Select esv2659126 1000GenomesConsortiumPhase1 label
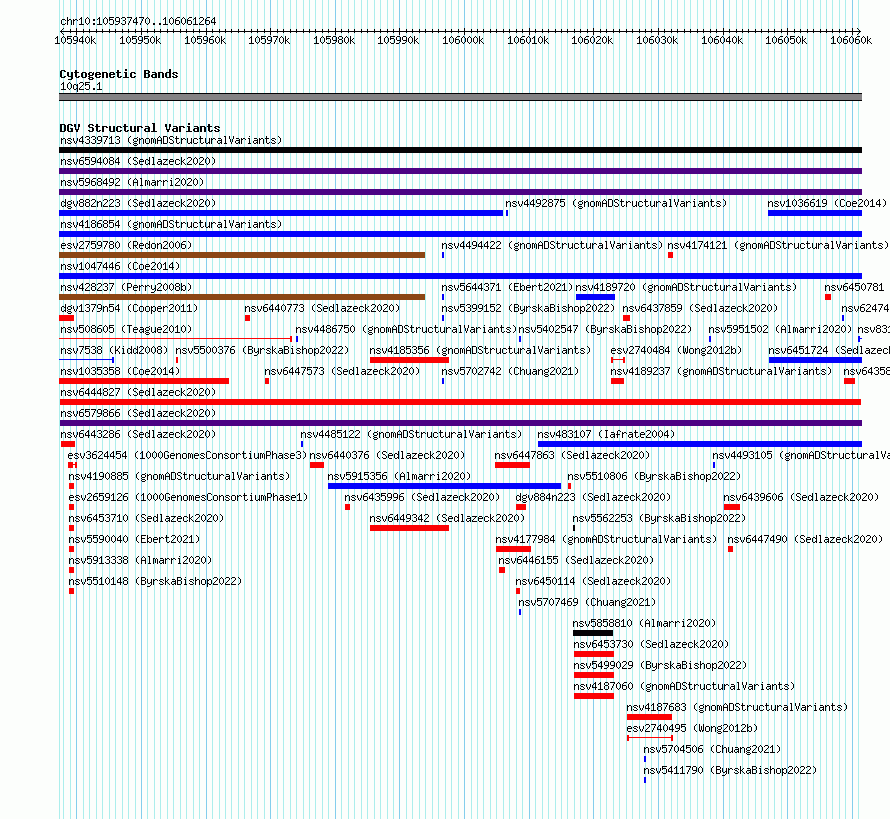 coord(188,497)
